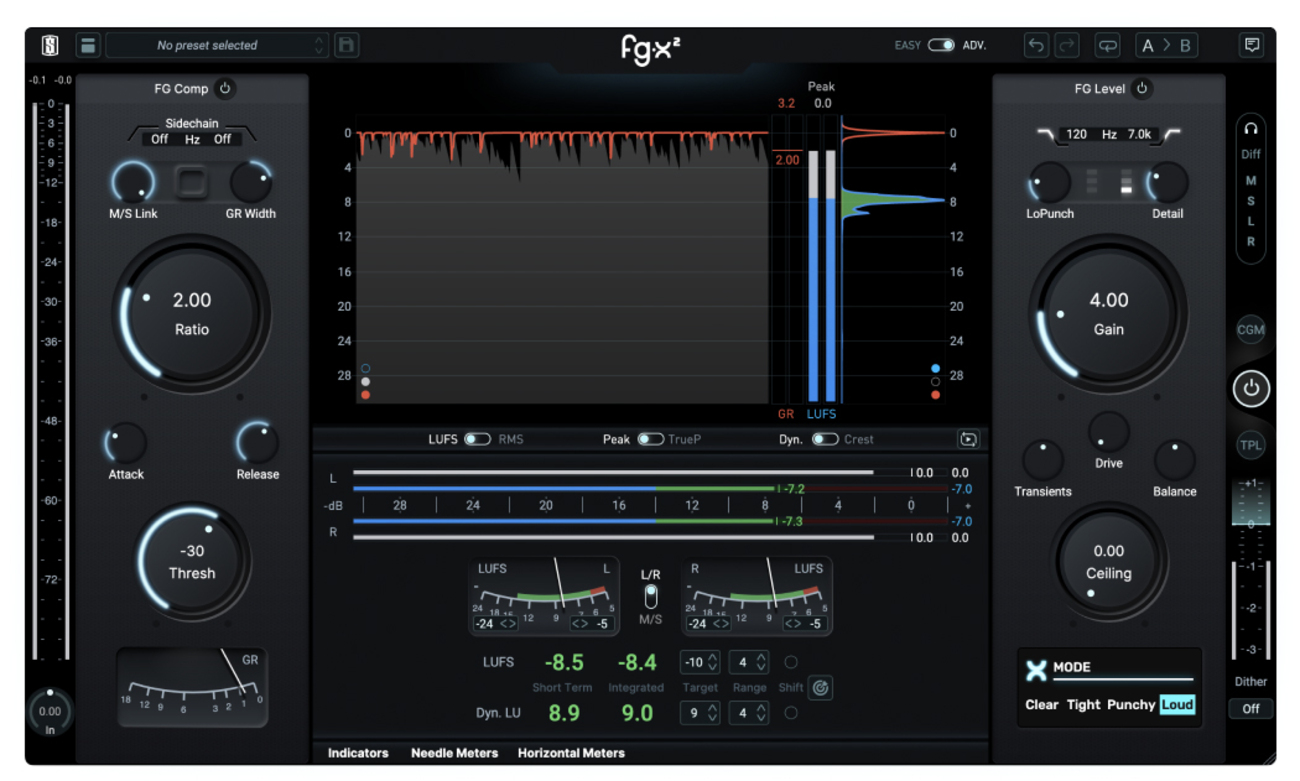This screenshot has height=781, width=1300.
Task: Click the Ratio knob
Action: [x=191, y=312]
